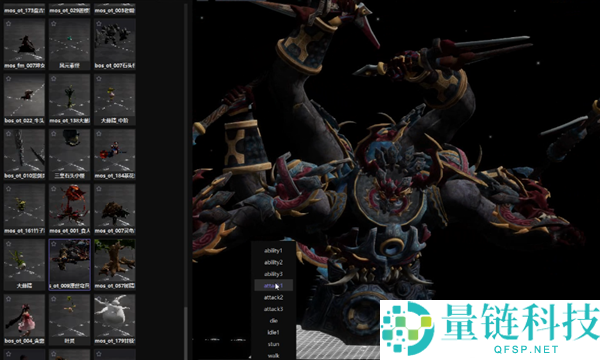Star the bos_ot_004 pink dress girl
600x360 pixels.
[8, 299]
